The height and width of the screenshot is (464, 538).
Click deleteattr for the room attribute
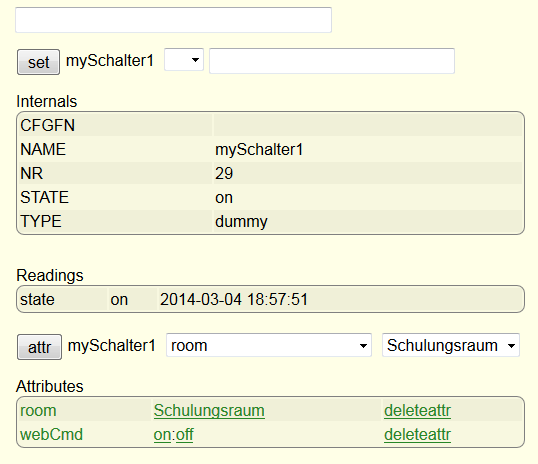pos(417,410)
